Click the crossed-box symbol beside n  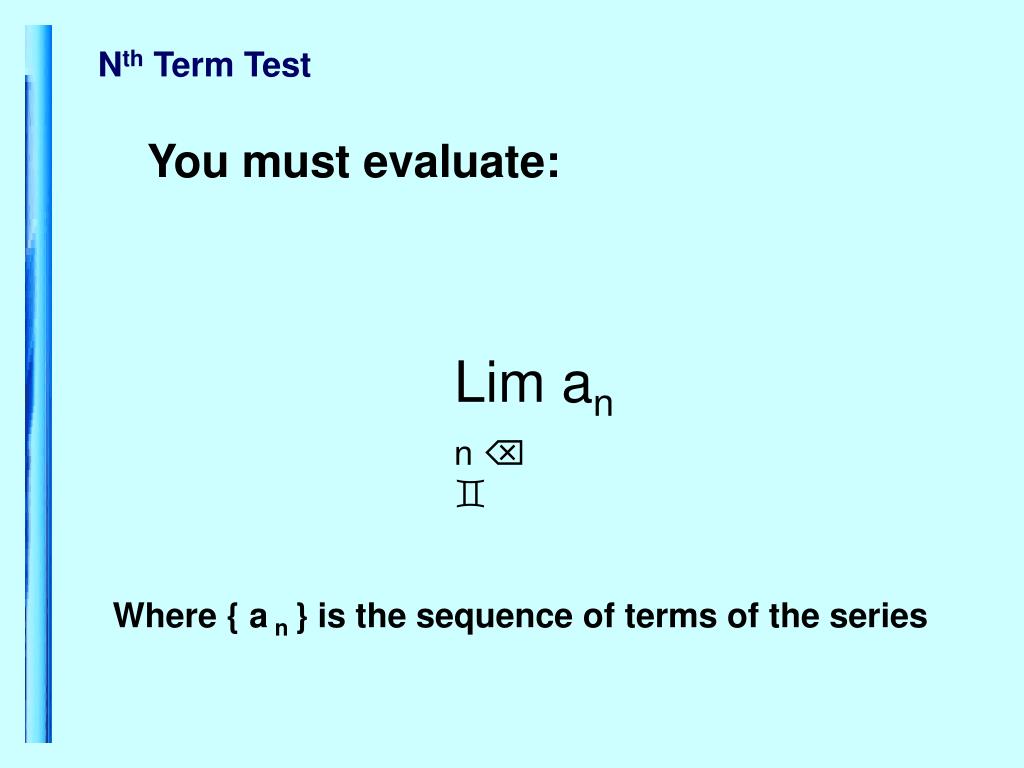tap(505, 455)
